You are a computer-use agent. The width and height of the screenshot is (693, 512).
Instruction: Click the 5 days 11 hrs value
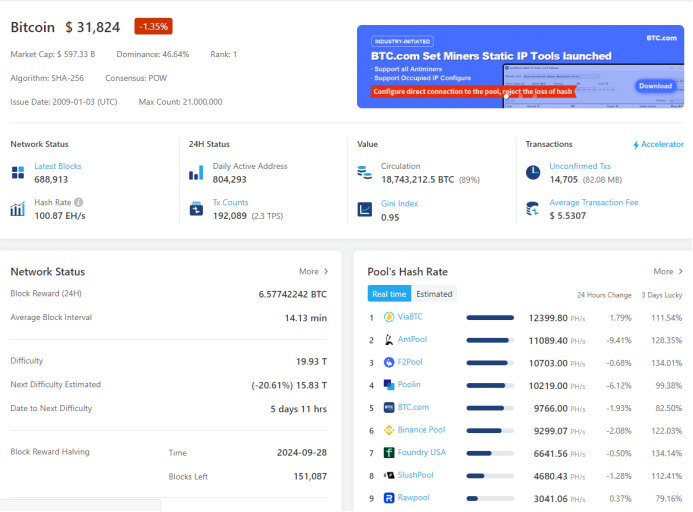(x=299, y=409)
